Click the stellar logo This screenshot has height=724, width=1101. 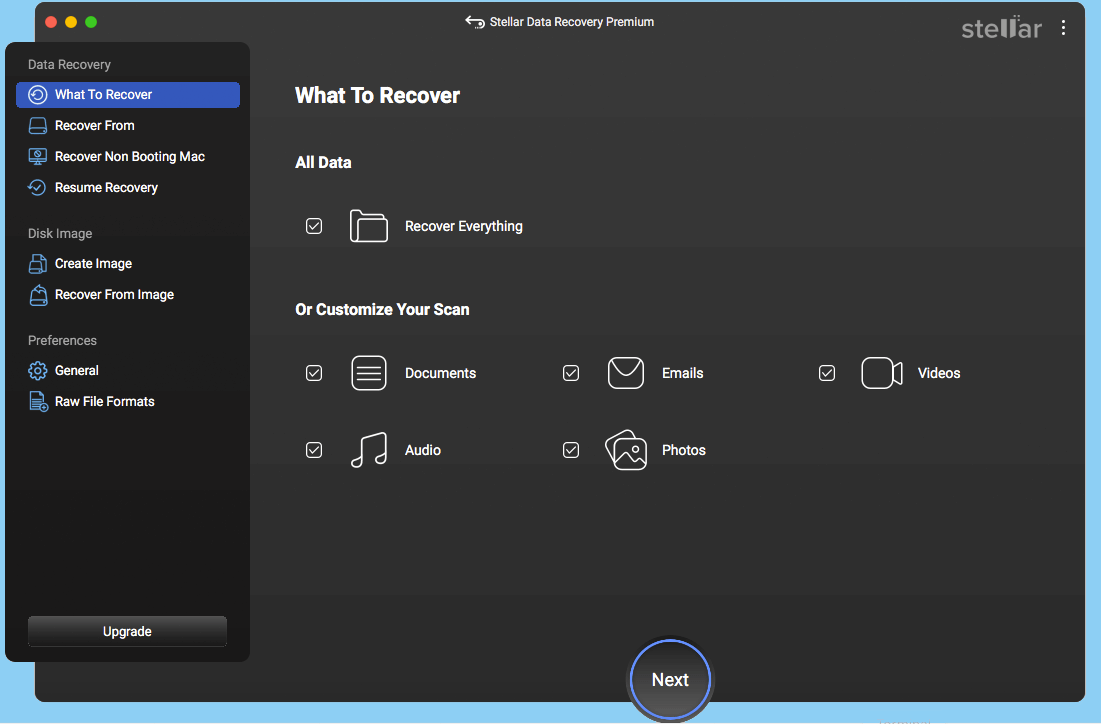click(x=1001, y=27)
